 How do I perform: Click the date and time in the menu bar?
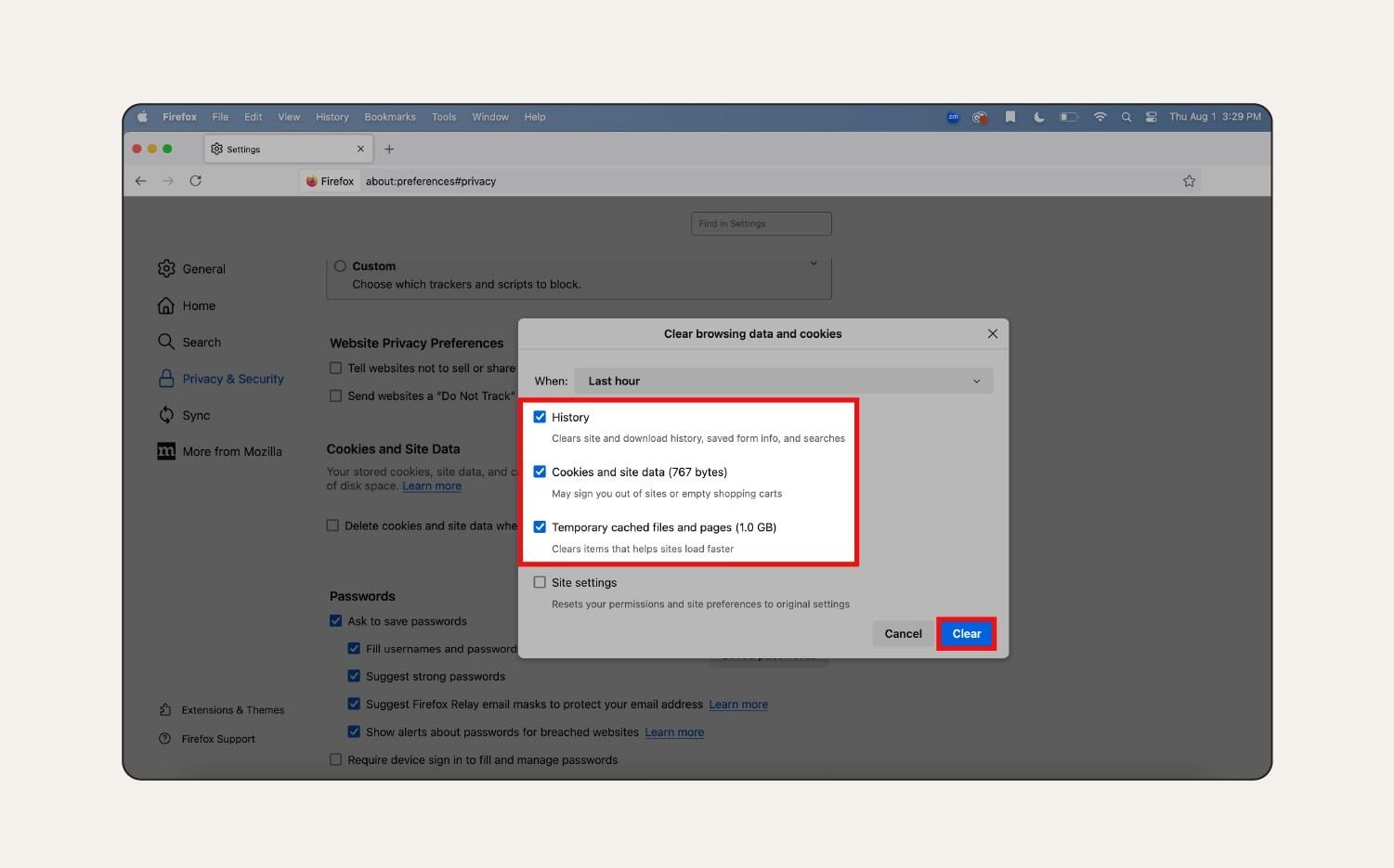point(1215,117)
